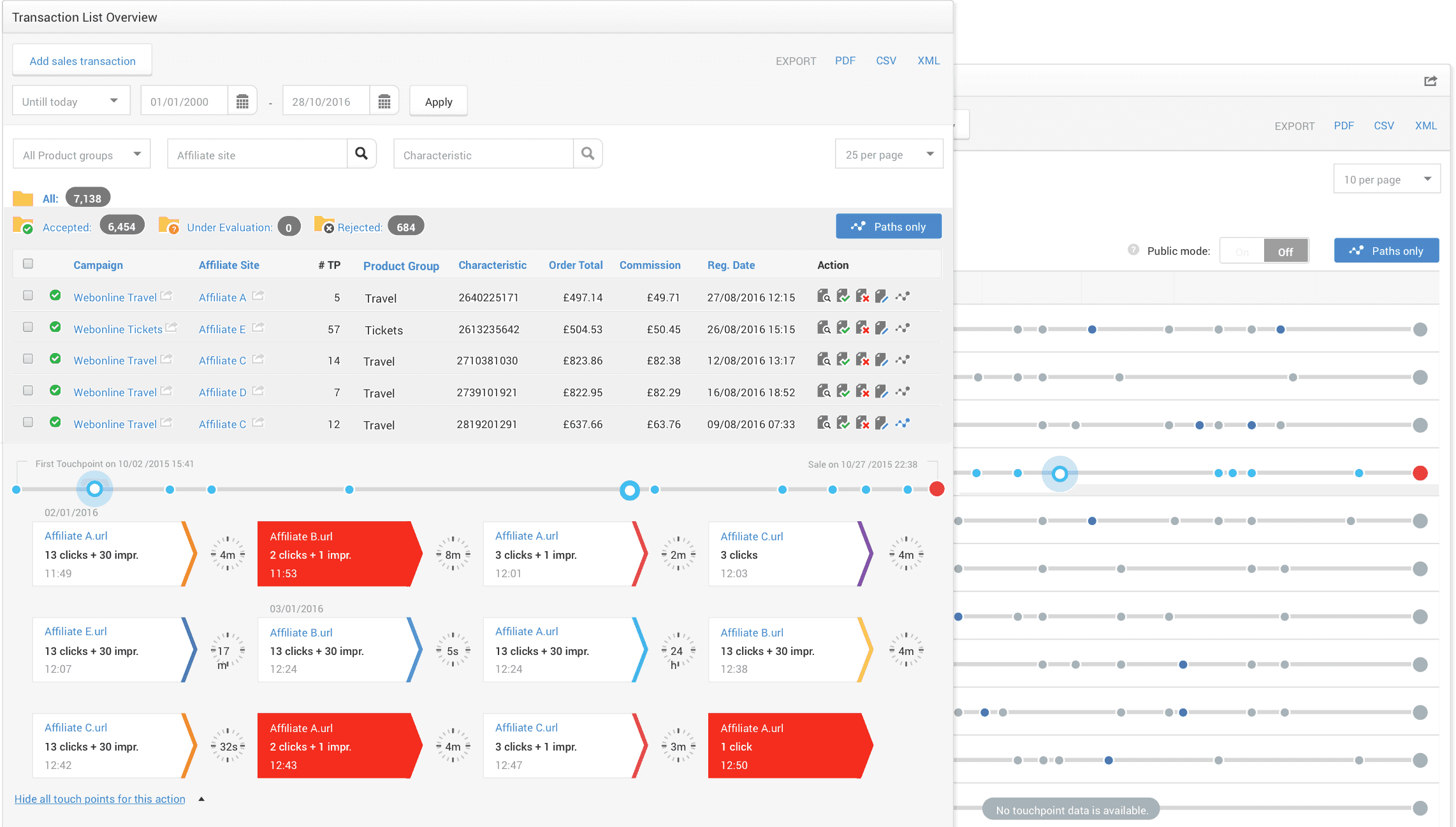Export as PDF in the background window

1344,126
